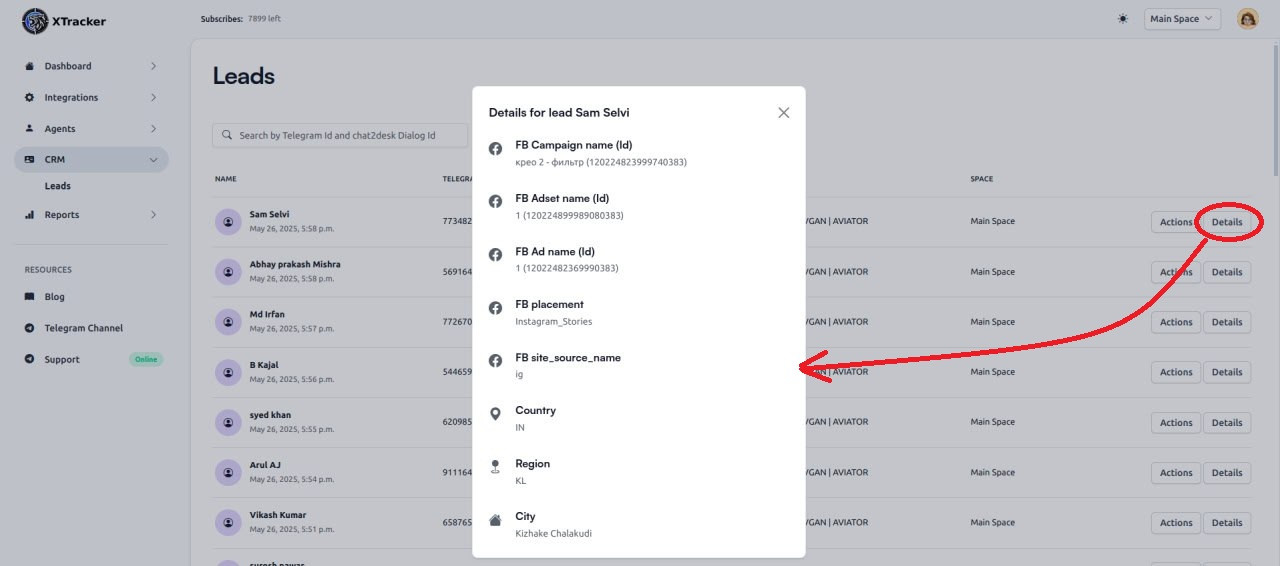Open the Main Space dropdown
Viewport: 1280px width, 566px height.
[1181, 19]
